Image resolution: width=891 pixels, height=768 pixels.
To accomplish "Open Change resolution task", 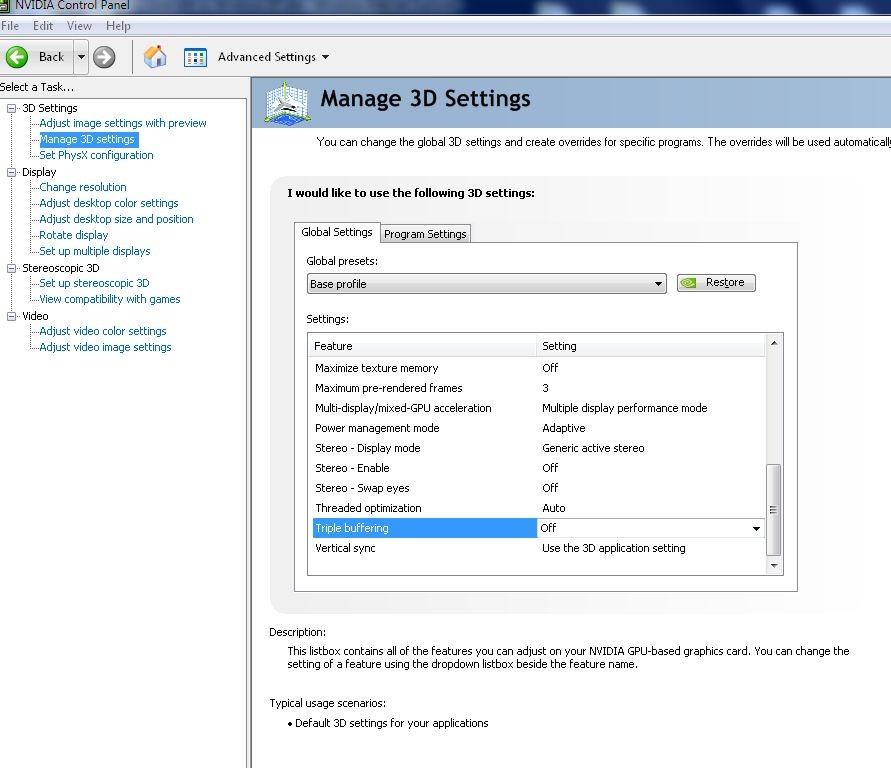I will click(83, 187).
